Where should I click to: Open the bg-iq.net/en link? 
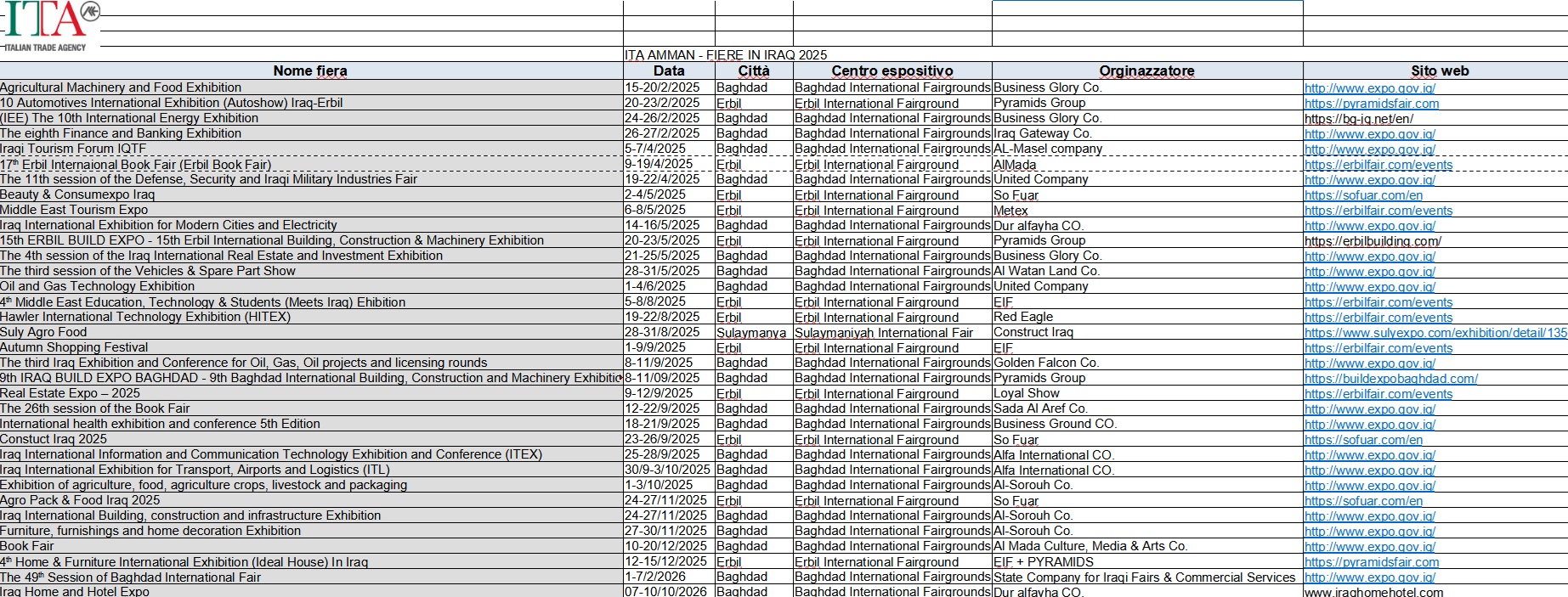pos(1359,119)
